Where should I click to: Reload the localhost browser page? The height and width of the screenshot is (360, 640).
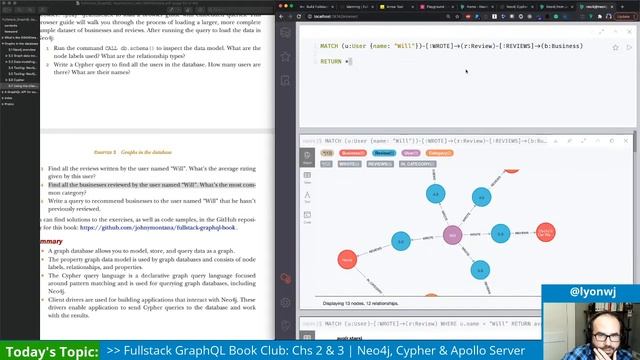point(299,16)
